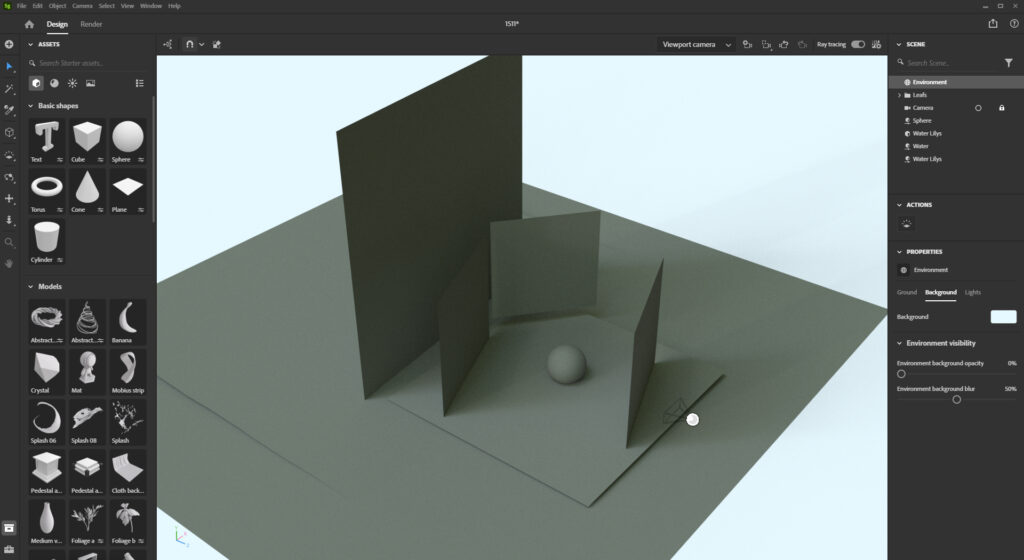Show the Materials asset category
Image resolution: width=1024 pixels, height=560 pixels.
tap(54, 83)
